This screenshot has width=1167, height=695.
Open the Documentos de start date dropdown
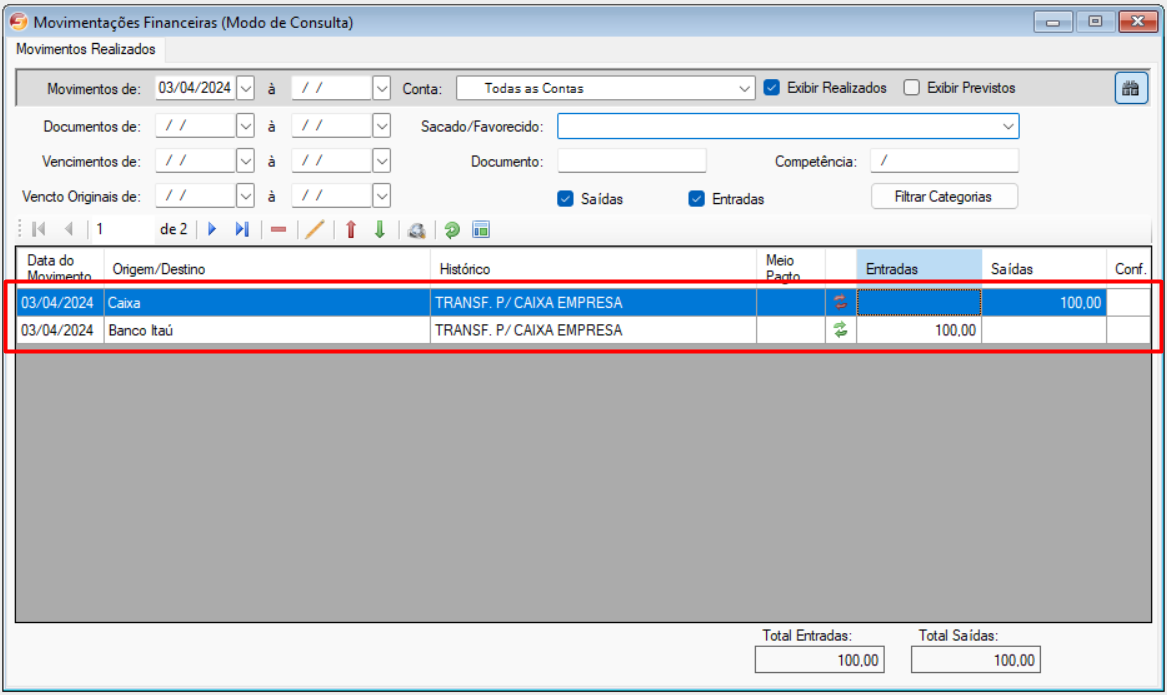pos(246,126)
